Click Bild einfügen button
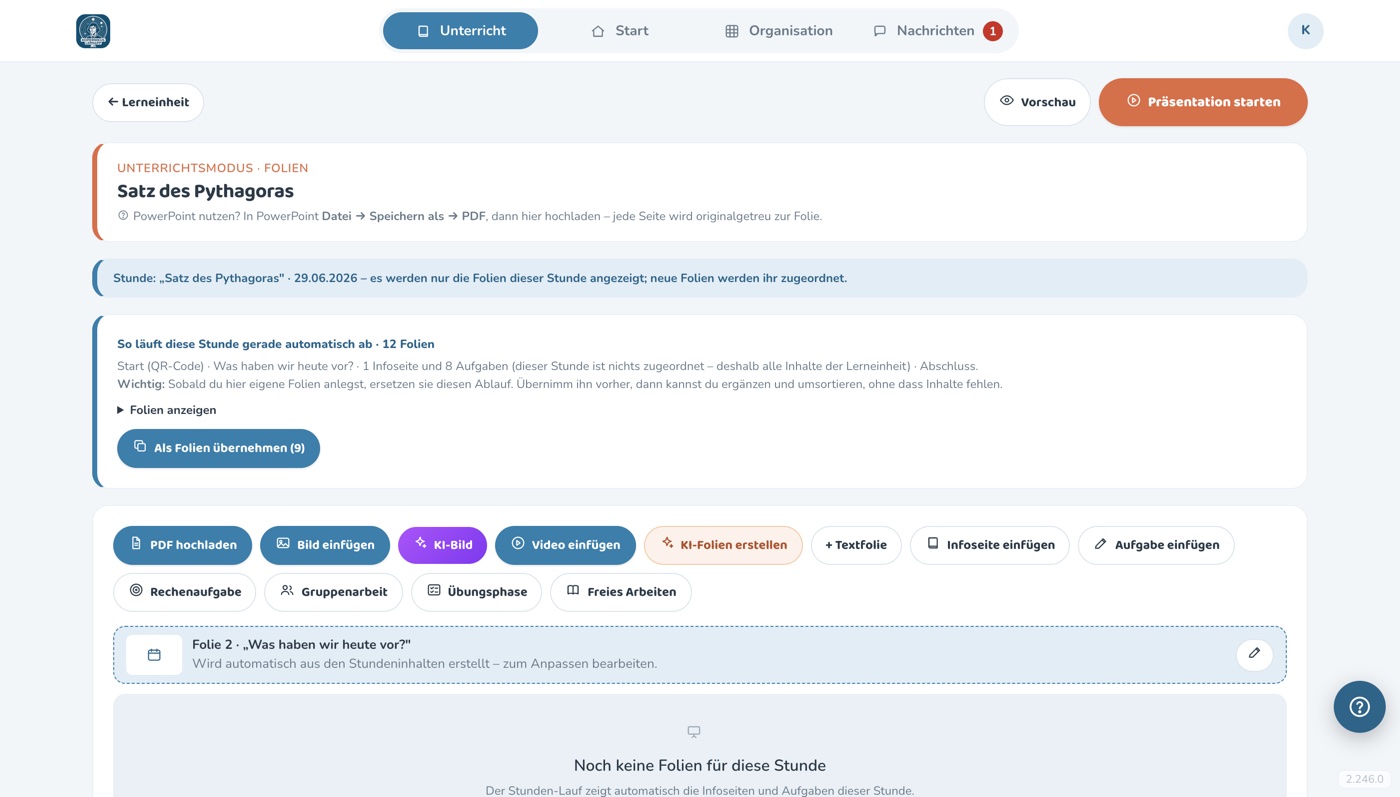Image resolution: width=1400 pixels, height=797 pixels. point(325,545)
